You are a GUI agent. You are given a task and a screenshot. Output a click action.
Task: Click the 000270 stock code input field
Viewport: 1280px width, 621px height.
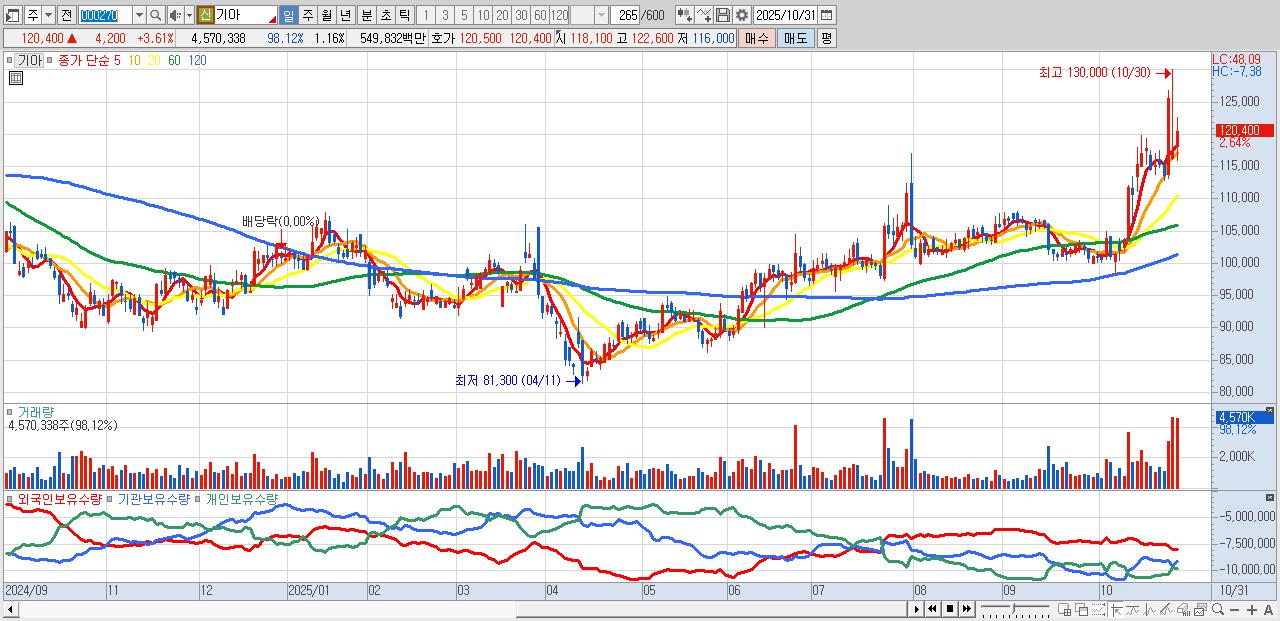coord(104,15)
